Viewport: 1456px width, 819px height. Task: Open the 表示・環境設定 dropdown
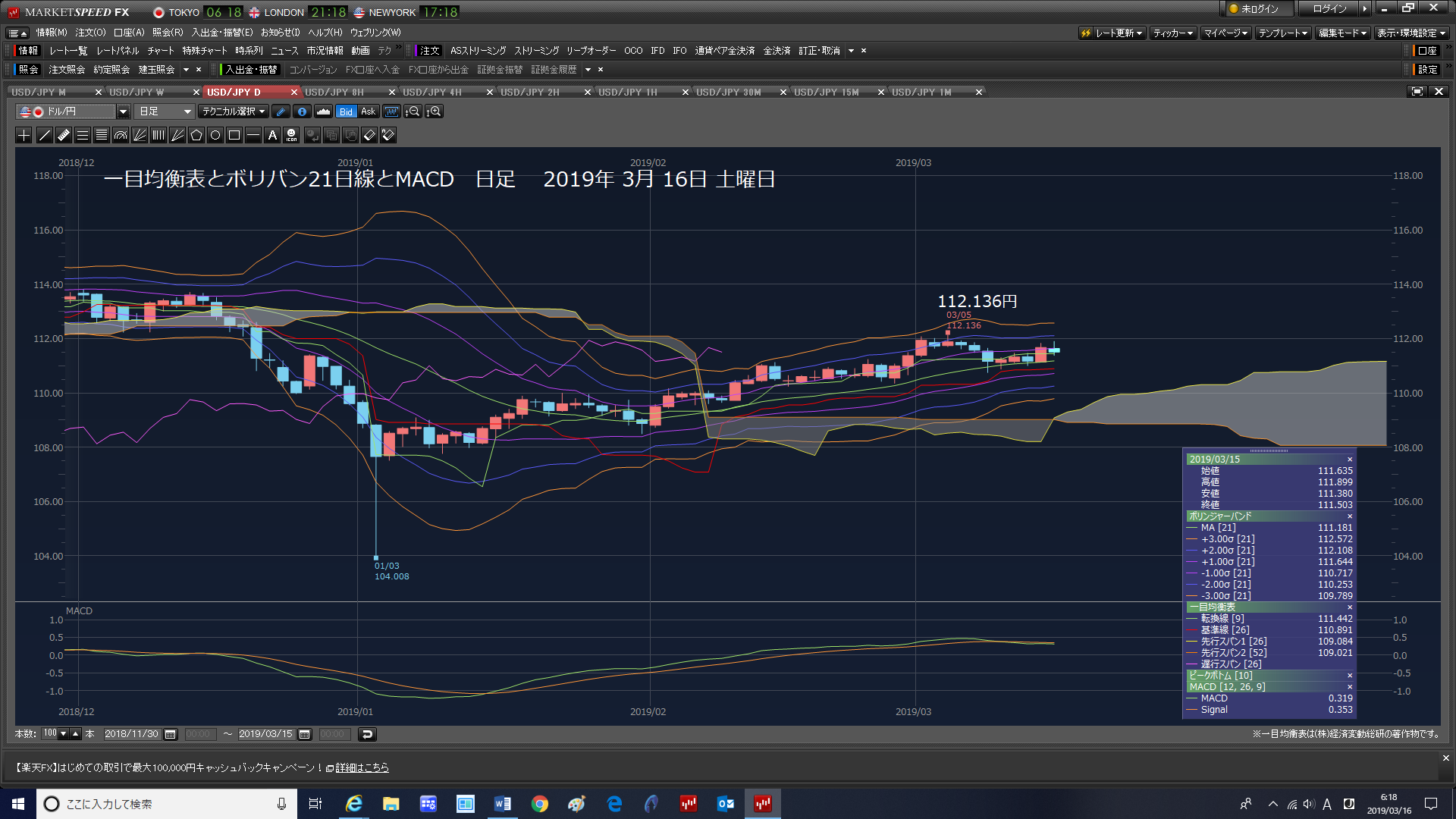pos(1411,33)
